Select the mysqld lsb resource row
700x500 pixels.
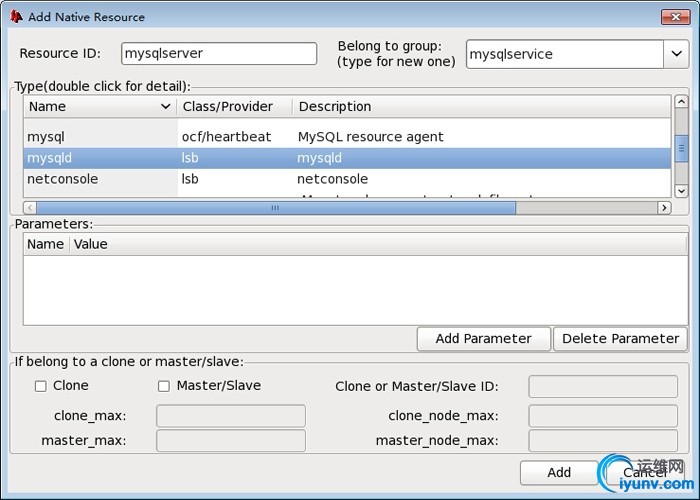coord(347,158)
